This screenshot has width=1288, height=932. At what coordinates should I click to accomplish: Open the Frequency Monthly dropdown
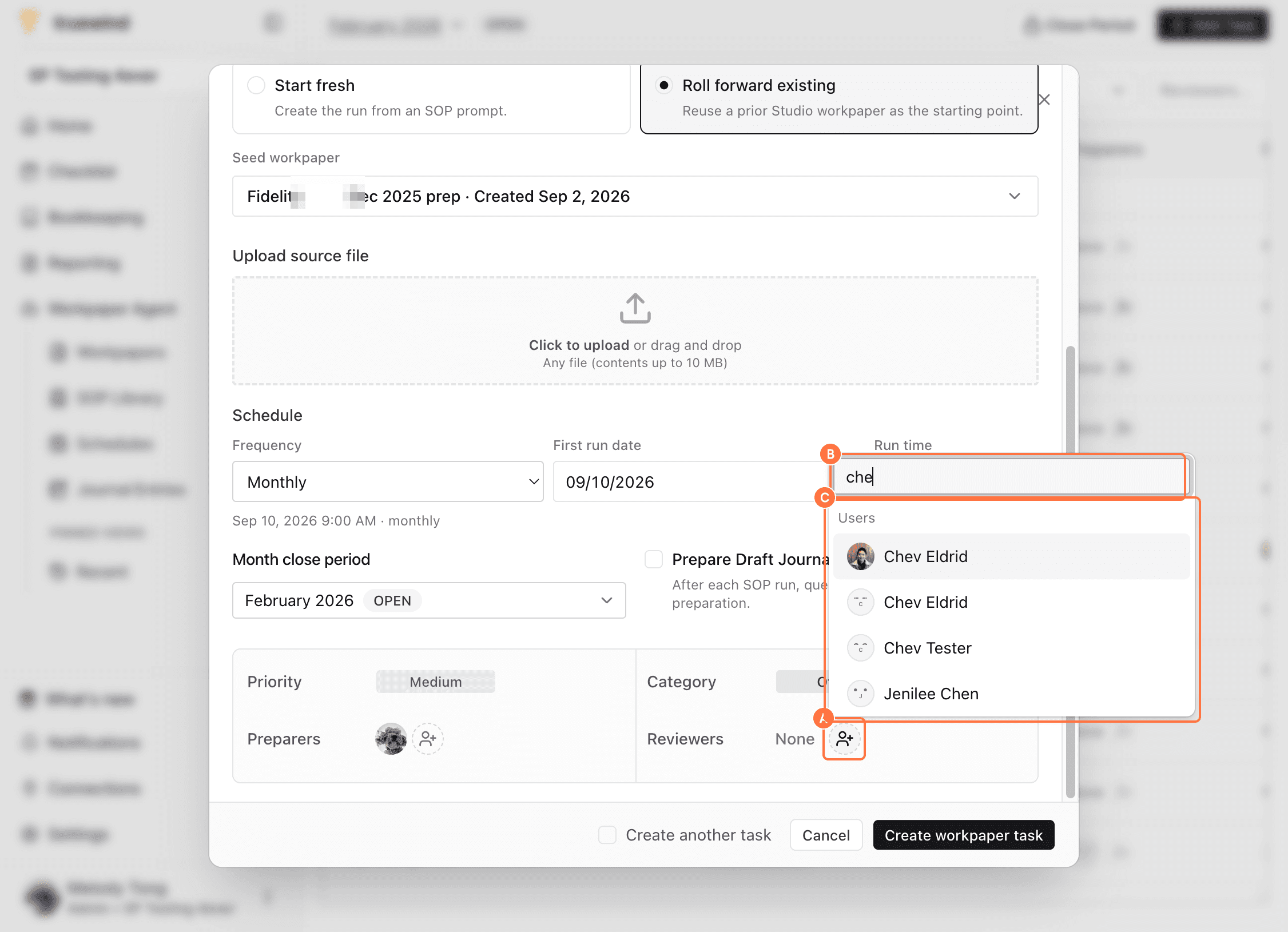[388, 482]
